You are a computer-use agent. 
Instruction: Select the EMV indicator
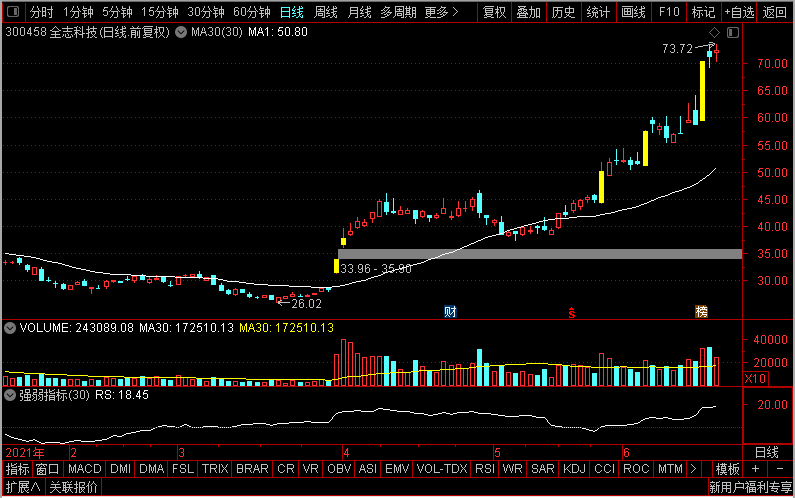(396, 469)
